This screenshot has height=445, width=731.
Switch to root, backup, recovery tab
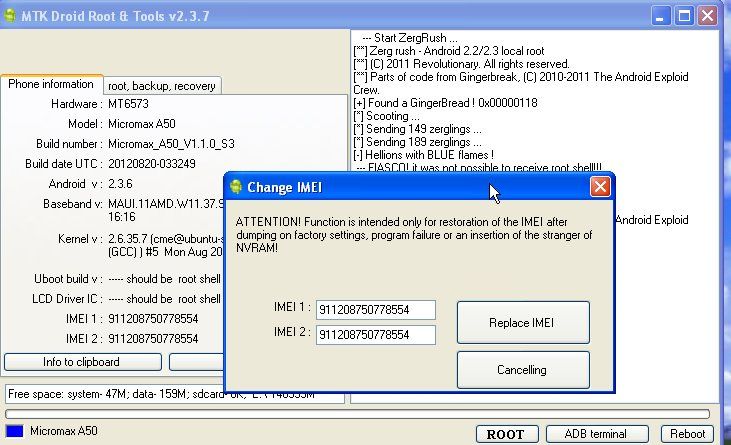tap(162, 86)
